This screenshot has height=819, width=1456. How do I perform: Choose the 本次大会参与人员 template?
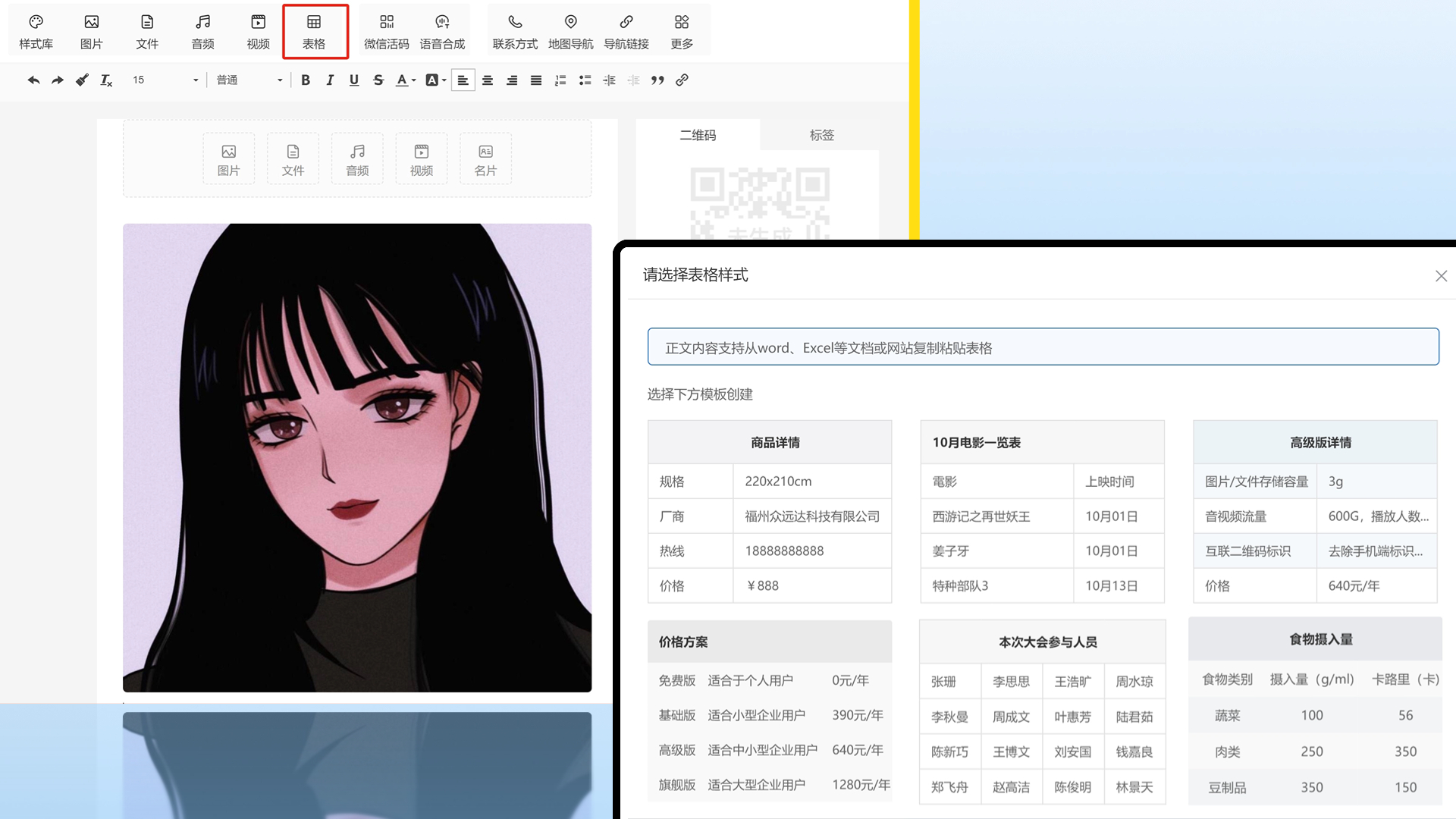point(1042,712)
